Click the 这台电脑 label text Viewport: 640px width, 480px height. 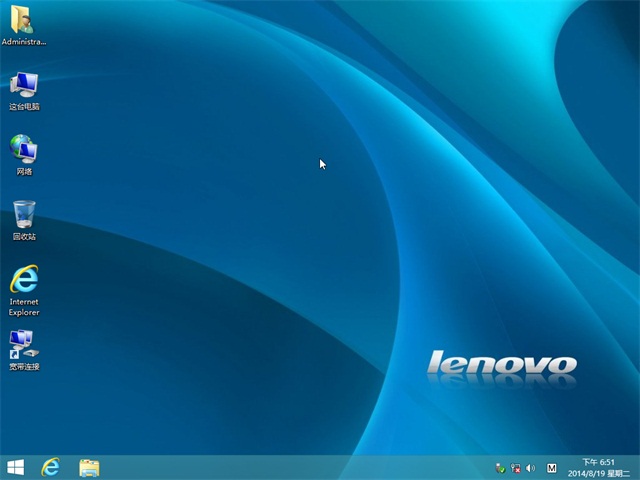24,107
